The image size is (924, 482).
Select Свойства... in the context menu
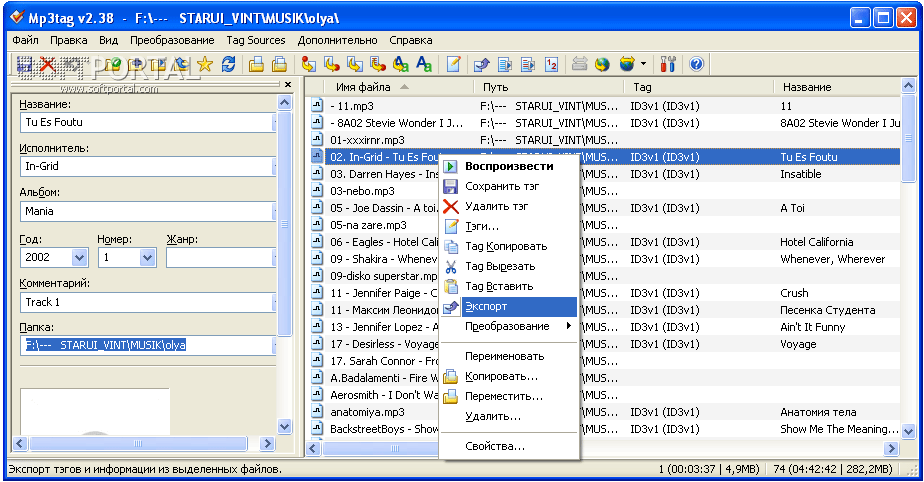point(495,446)
